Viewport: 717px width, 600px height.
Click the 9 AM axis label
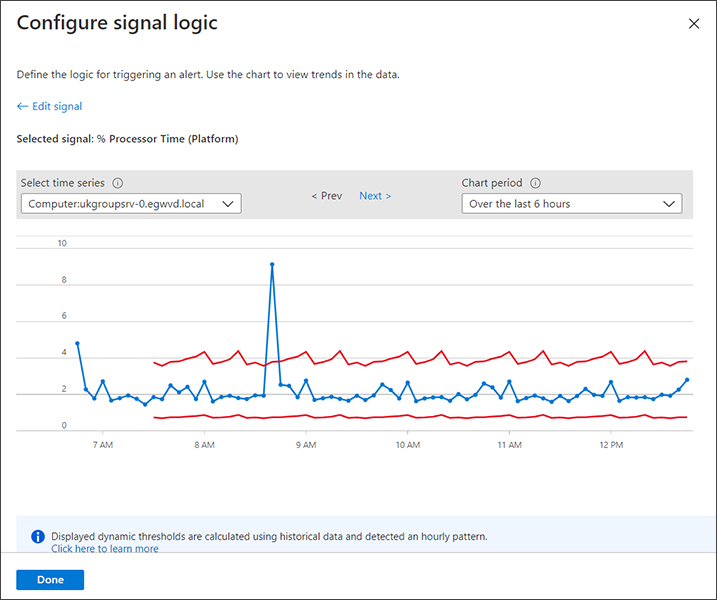pos(306,445)
